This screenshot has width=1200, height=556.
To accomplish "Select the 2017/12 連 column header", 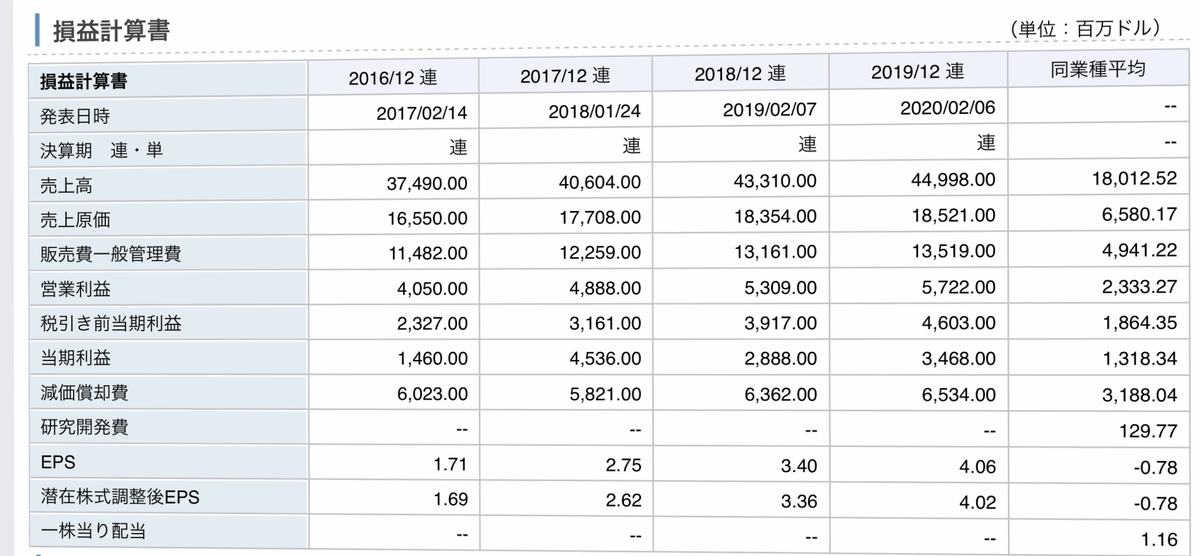I will 565,75.
